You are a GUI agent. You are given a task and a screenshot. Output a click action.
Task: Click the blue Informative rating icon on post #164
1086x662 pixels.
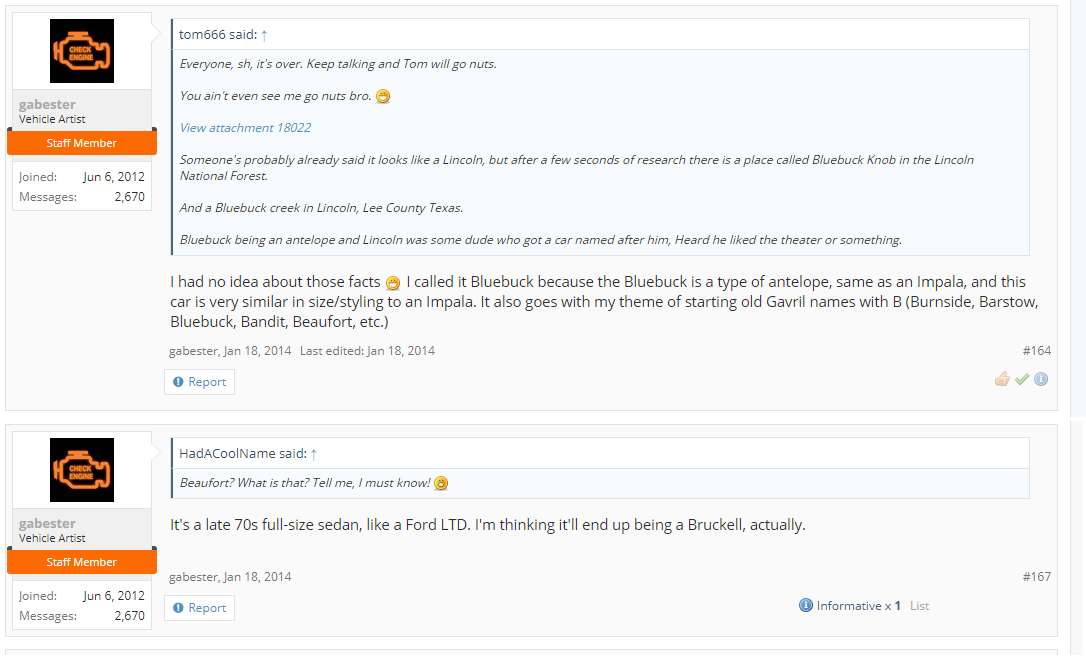tap(1041, 379)
